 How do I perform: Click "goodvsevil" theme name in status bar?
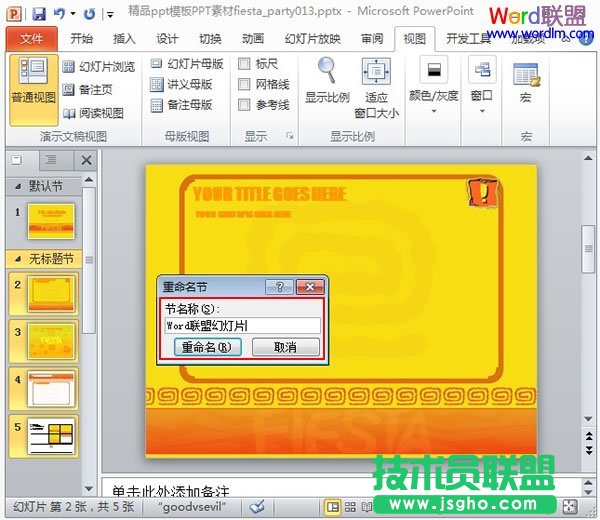pyautogui.click(x=192, y=507)
